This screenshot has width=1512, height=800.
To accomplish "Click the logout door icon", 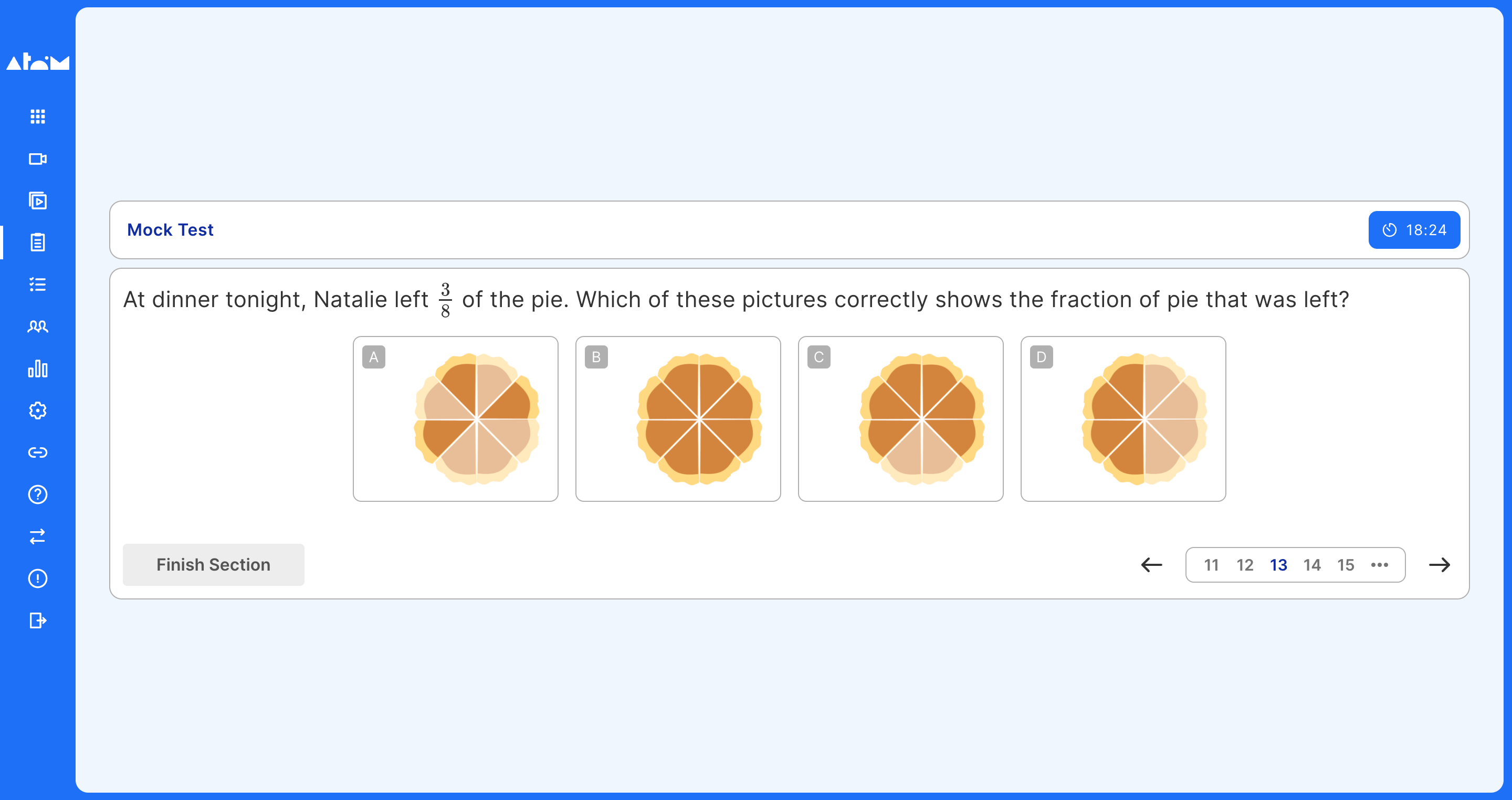I will [x=38, y=620].
